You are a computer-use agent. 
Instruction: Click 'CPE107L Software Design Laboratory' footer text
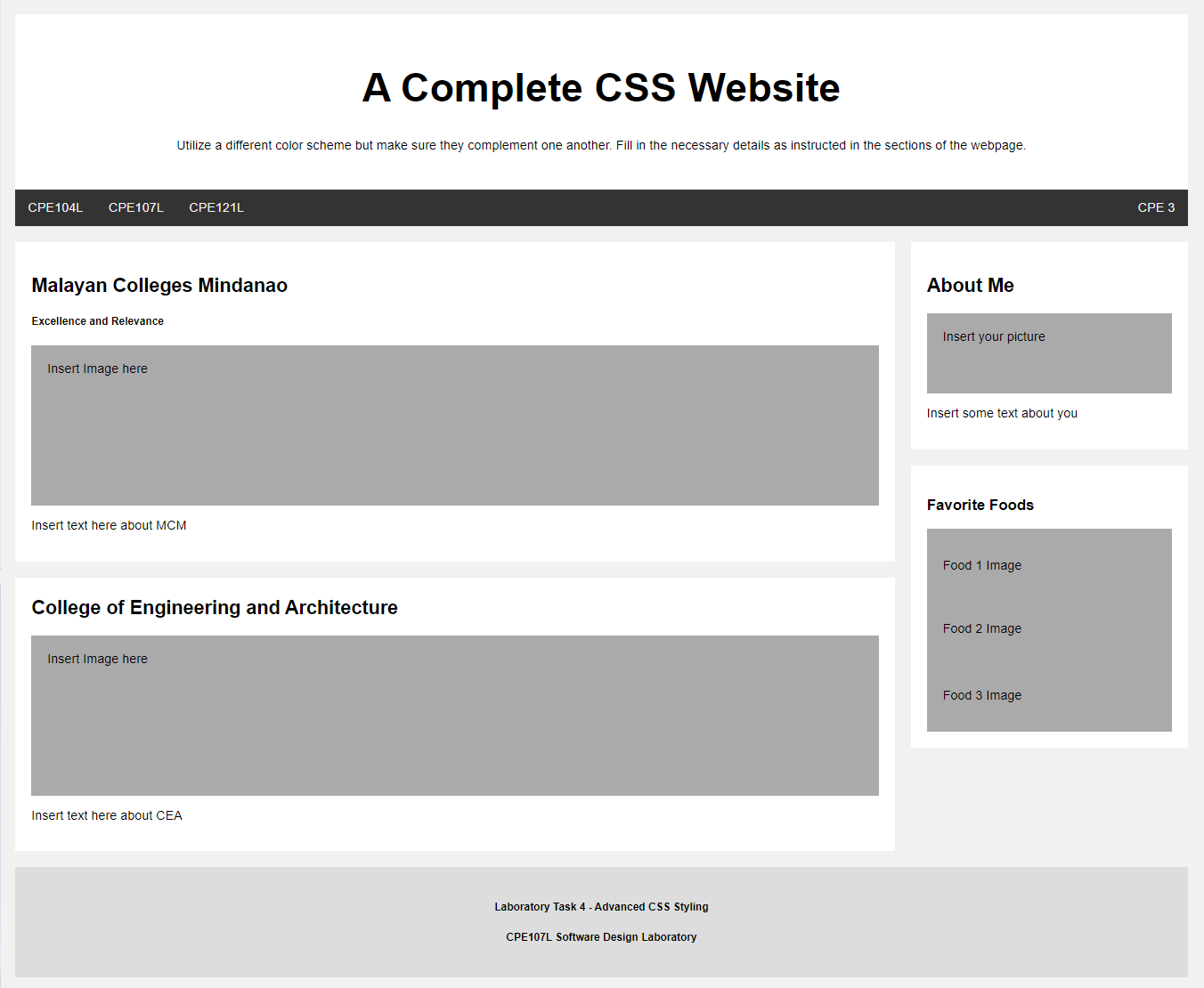601,937
